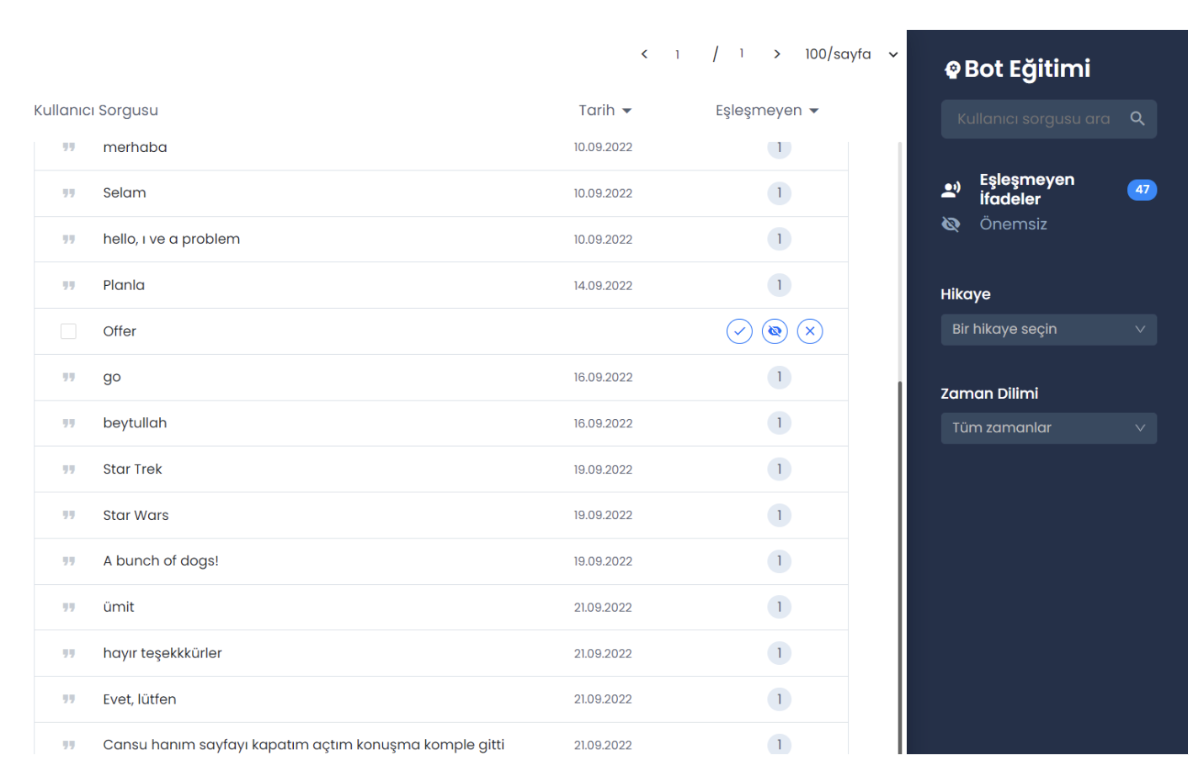Viewport: 1190px width, 760px height.
Task: Click quote icon of Planla row
Action: click(x=69, y=285)
